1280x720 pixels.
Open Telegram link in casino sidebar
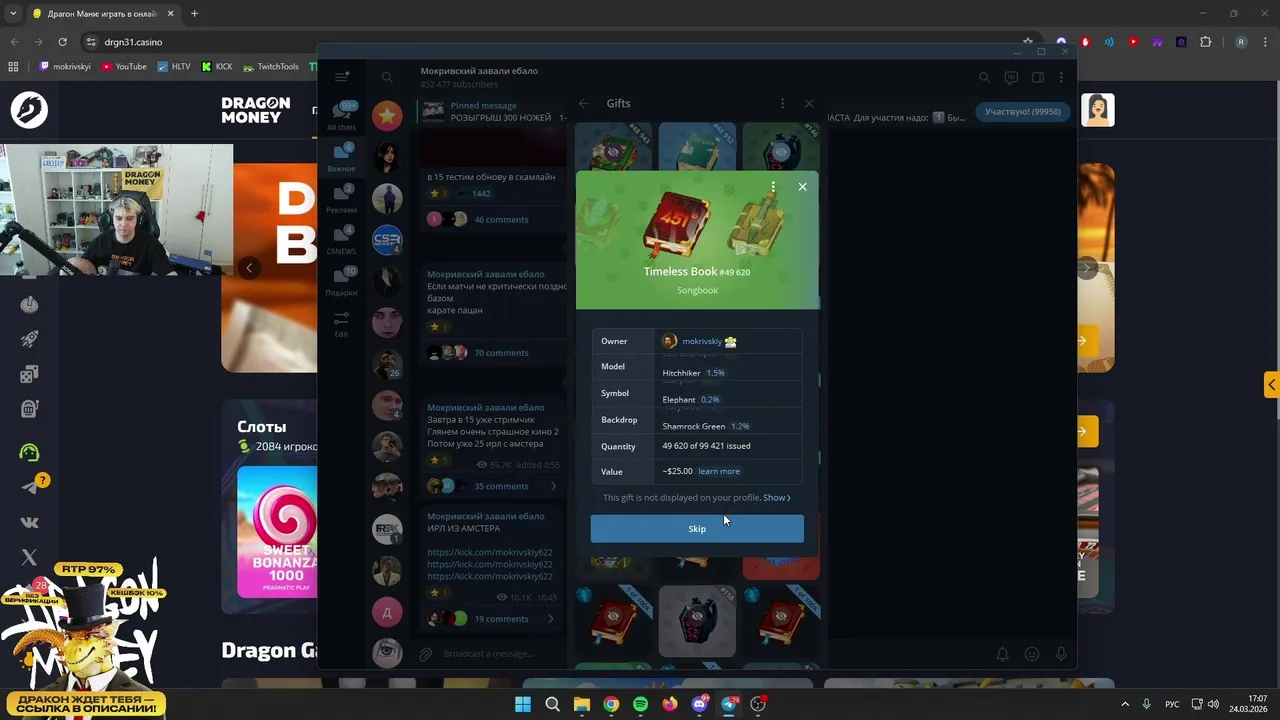point(29,487)
